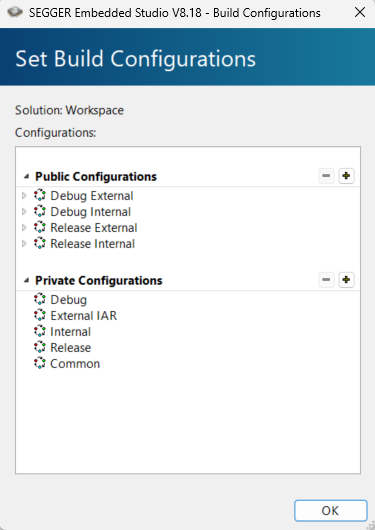Click the SEGGER app icon in title bar

coord(15,13)
